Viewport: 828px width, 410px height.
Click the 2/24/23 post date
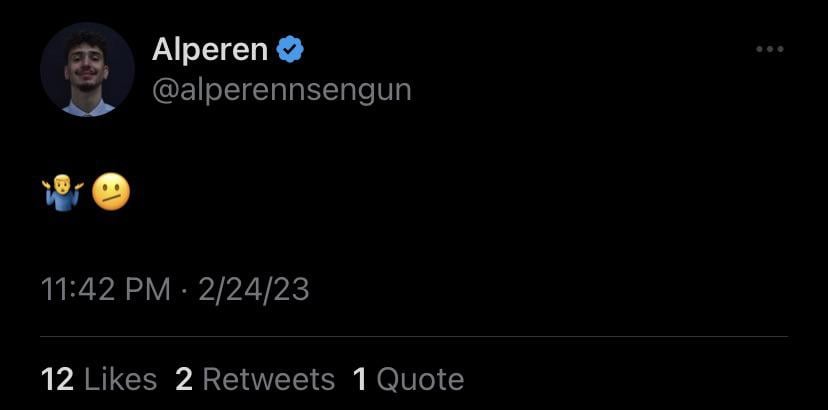(x=253, y=290)
